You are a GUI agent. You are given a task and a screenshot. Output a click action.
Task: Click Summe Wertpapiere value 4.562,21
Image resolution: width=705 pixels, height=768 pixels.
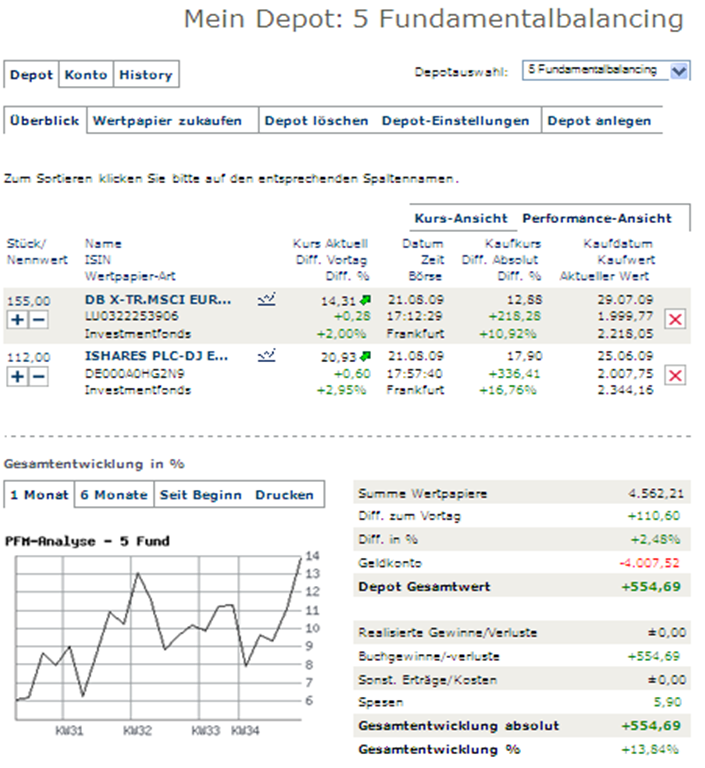(x=656, y=493)
